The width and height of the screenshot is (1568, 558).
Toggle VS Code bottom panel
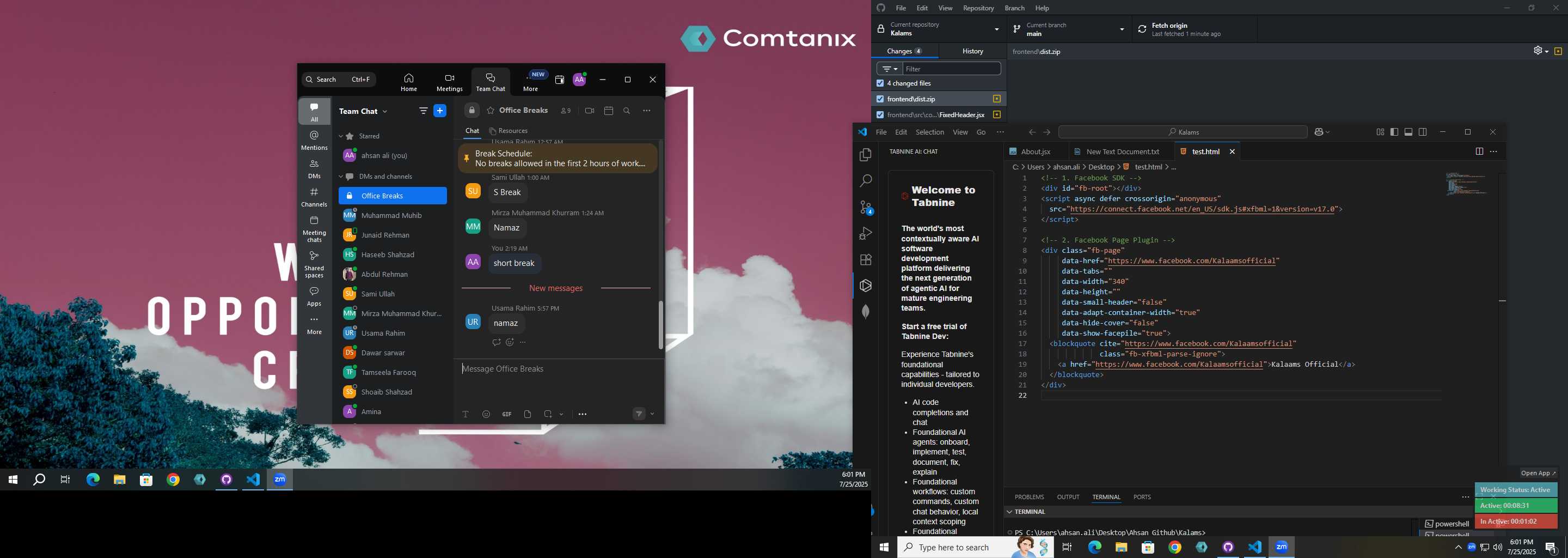[x=1408, y=132]
